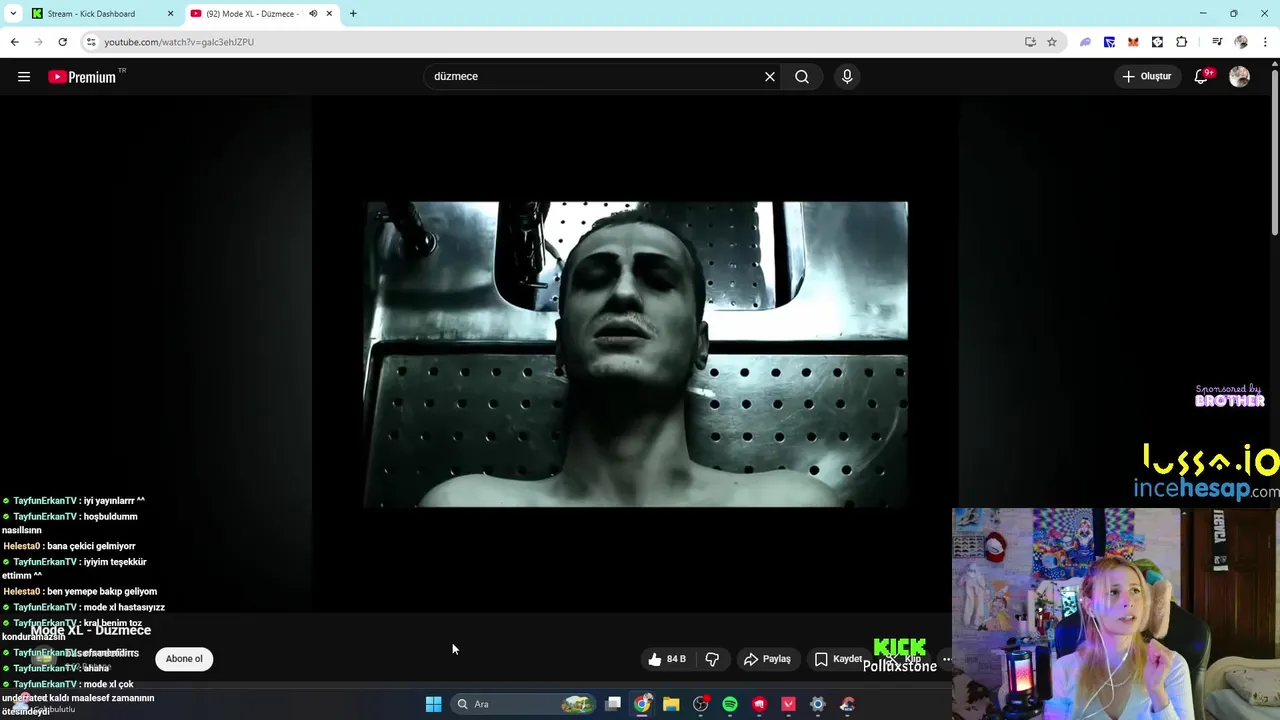Click the address bar URL
This screenshot has height=720, width=1280.
coord(179,42)
